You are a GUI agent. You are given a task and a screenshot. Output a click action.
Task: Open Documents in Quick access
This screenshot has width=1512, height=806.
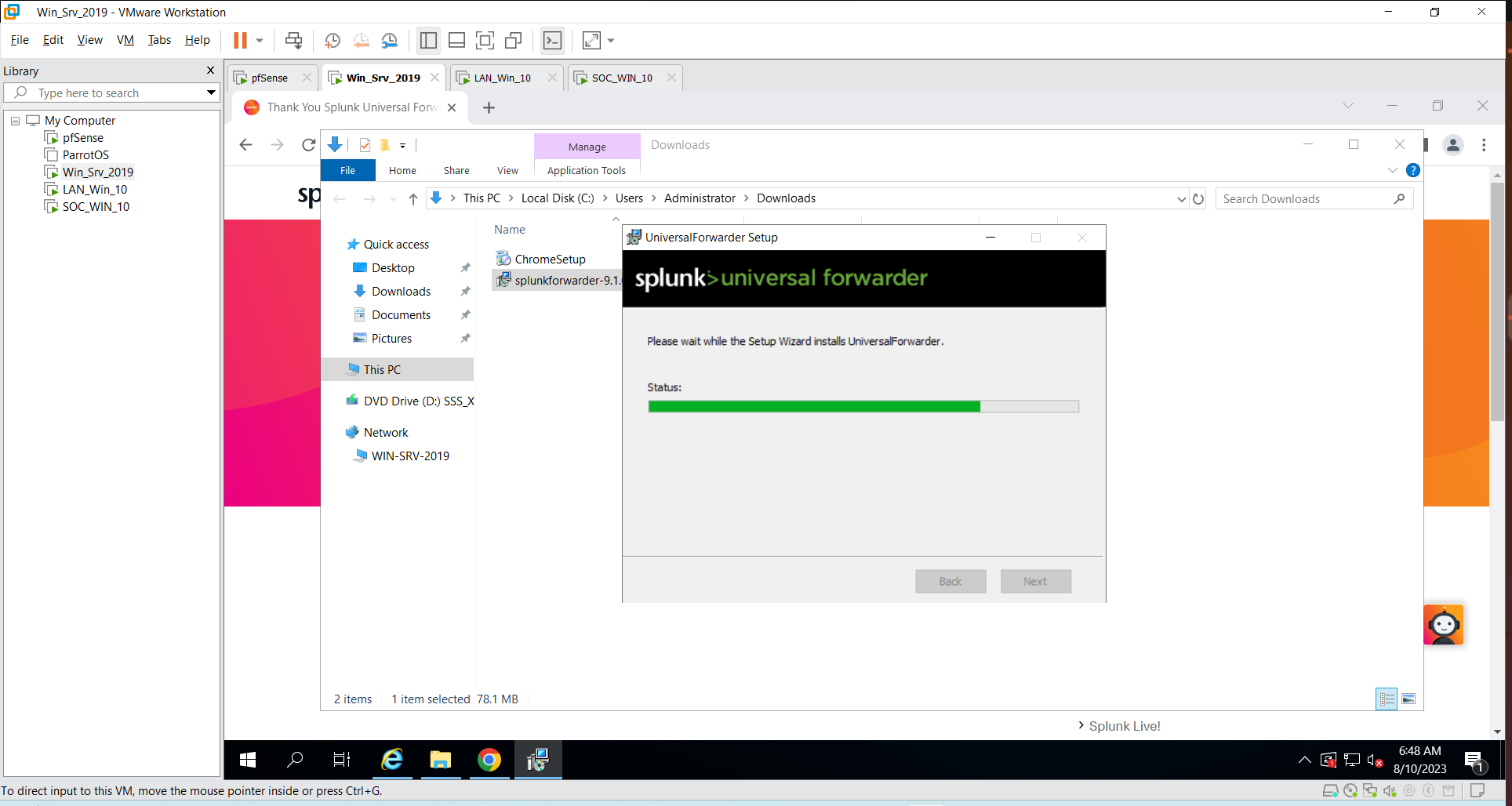(x=400, y=314)
